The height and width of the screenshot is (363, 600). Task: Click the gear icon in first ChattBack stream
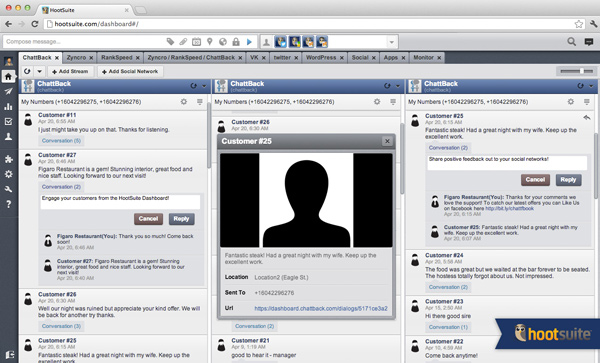184,102
